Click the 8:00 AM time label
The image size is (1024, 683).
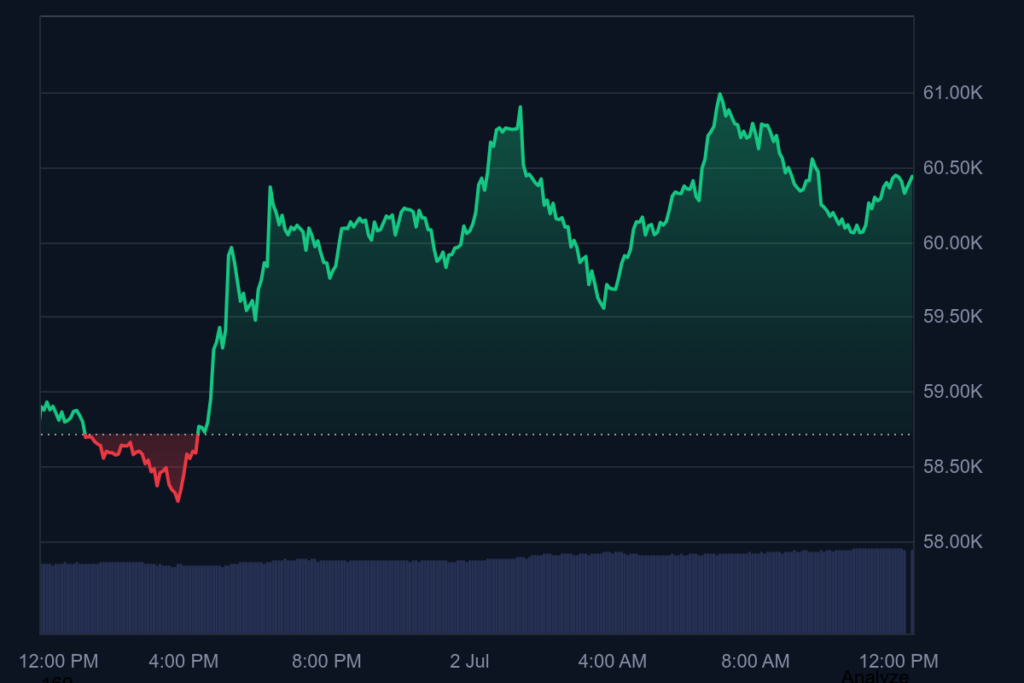(756, 661)
